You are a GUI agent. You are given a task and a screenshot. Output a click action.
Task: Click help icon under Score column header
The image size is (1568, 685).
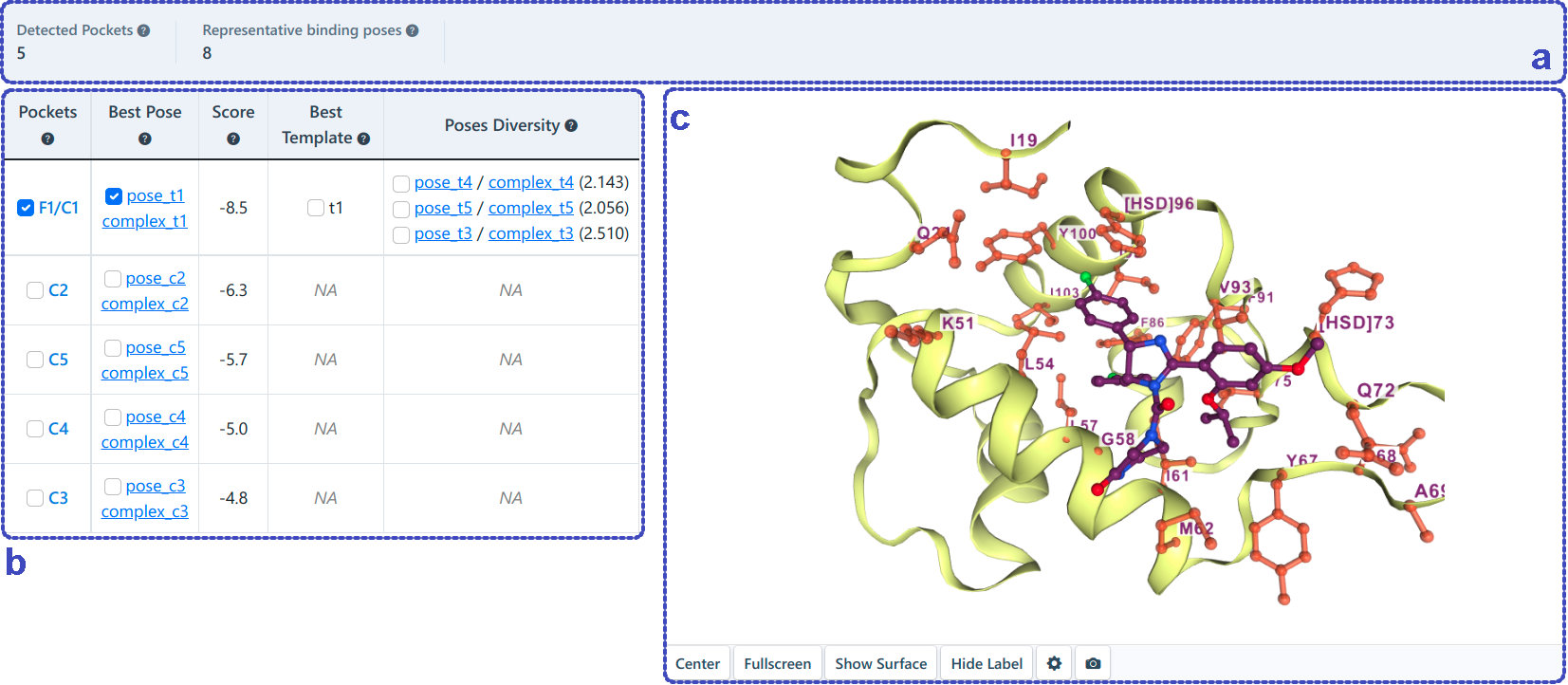point(233,139)
